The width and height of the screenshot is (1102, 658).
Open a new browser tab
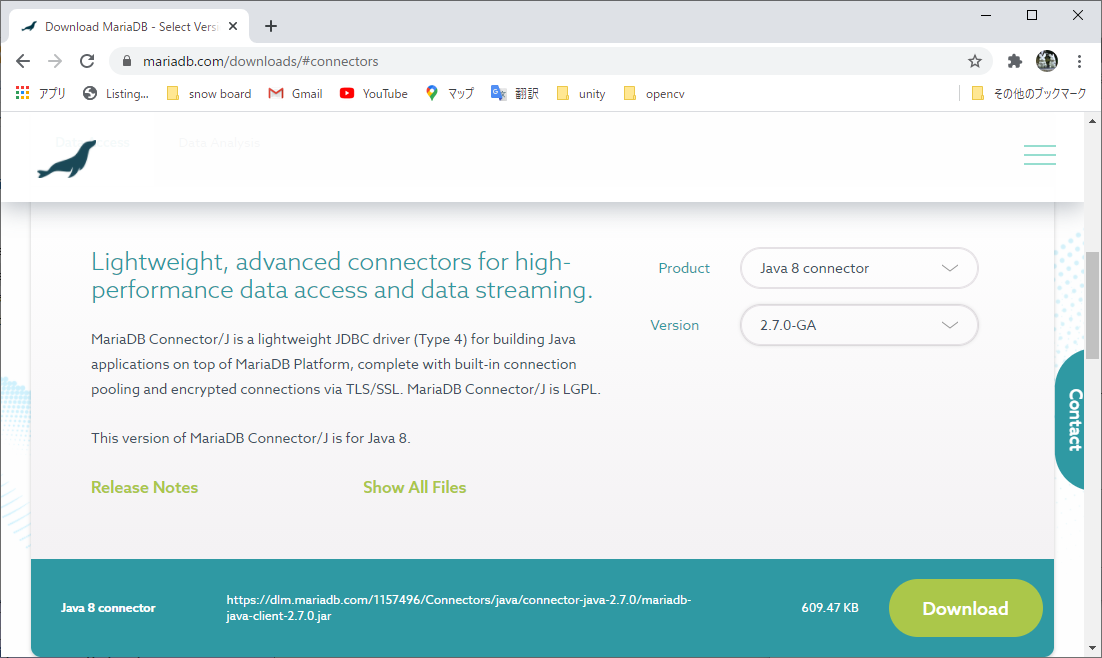[270, 26]
